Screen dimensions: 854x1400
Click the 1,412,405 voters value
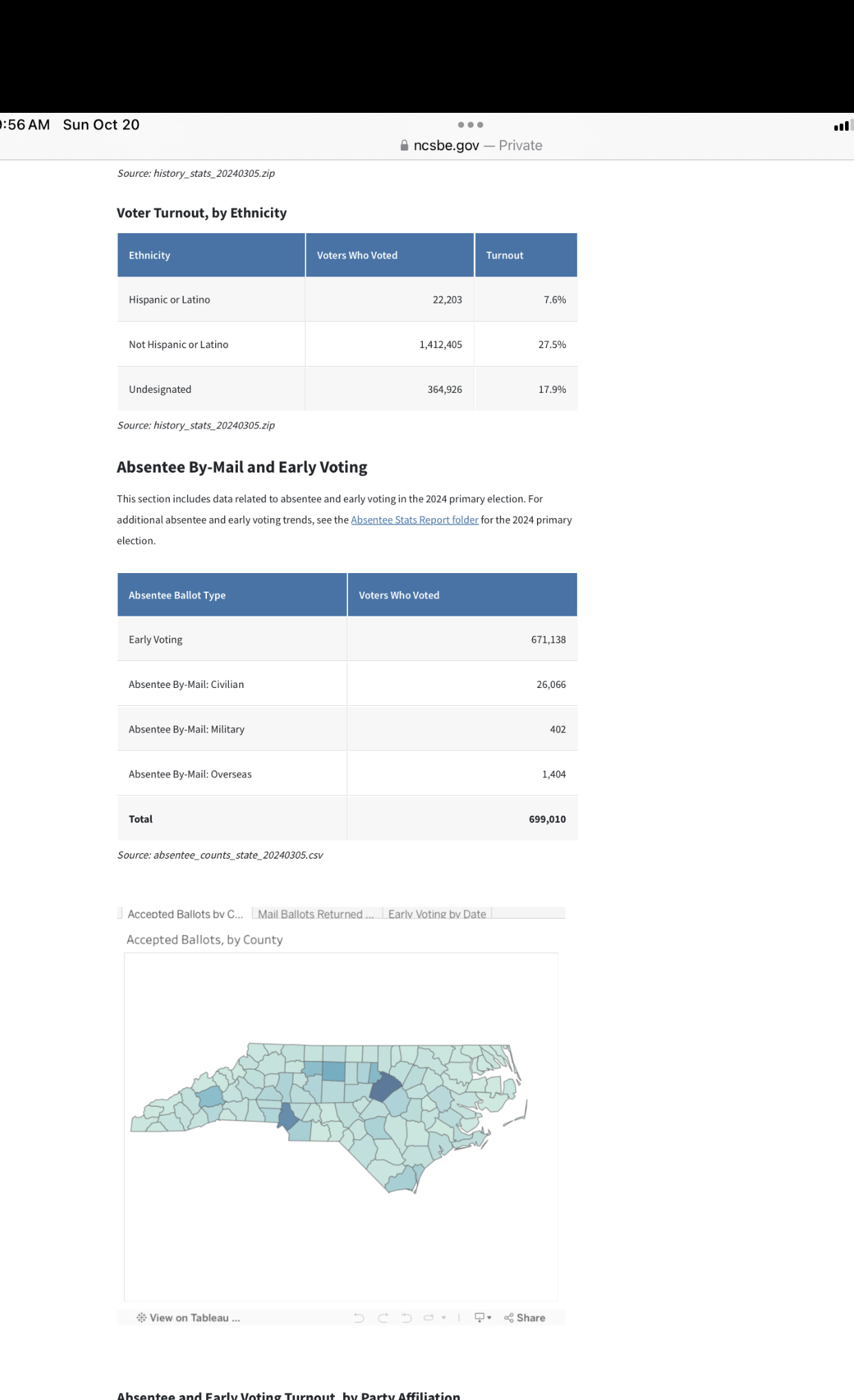[x=441, y=345]
